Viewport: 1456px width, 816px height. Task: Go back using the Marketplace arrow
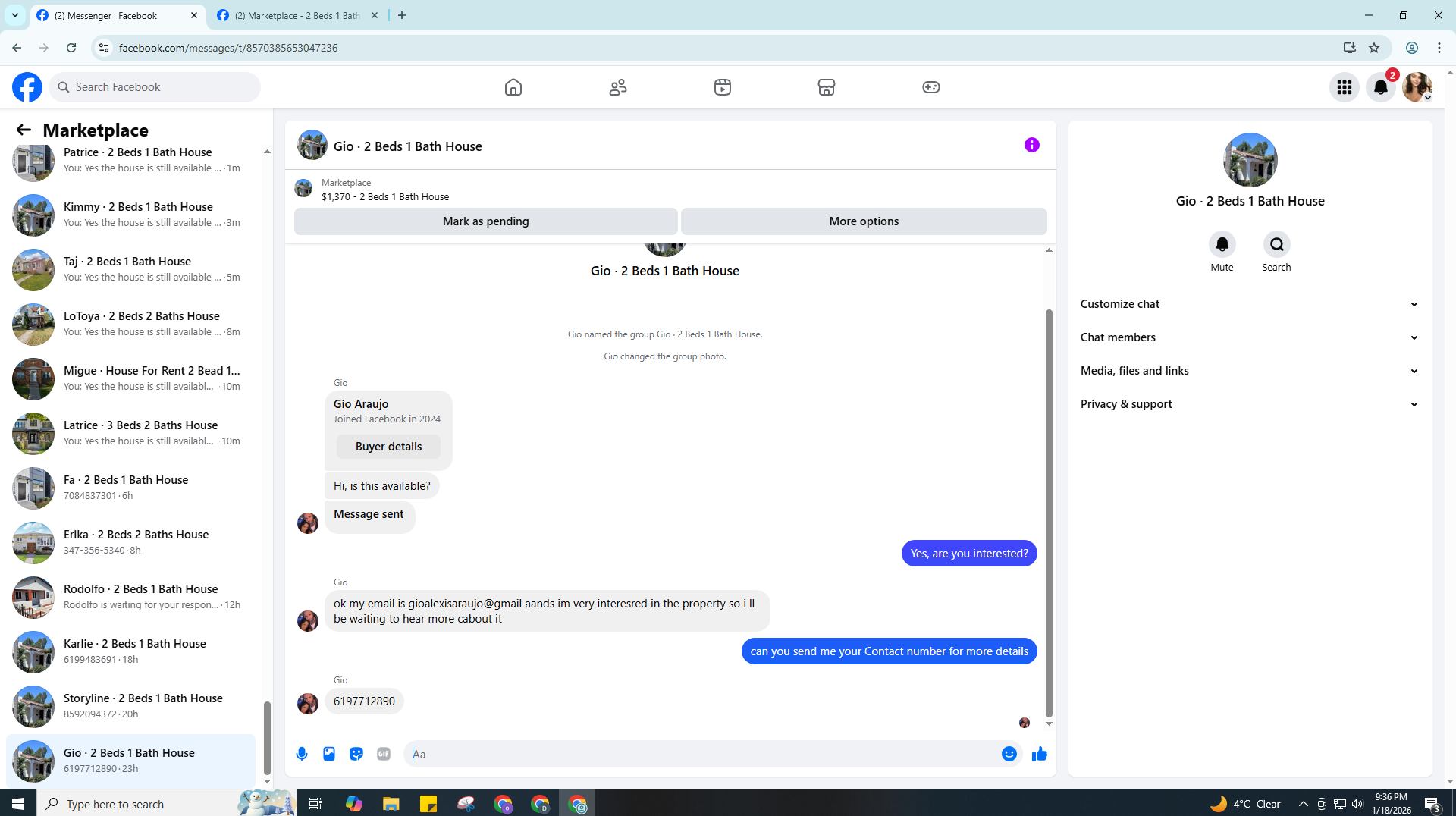click(x=24, y=130)
